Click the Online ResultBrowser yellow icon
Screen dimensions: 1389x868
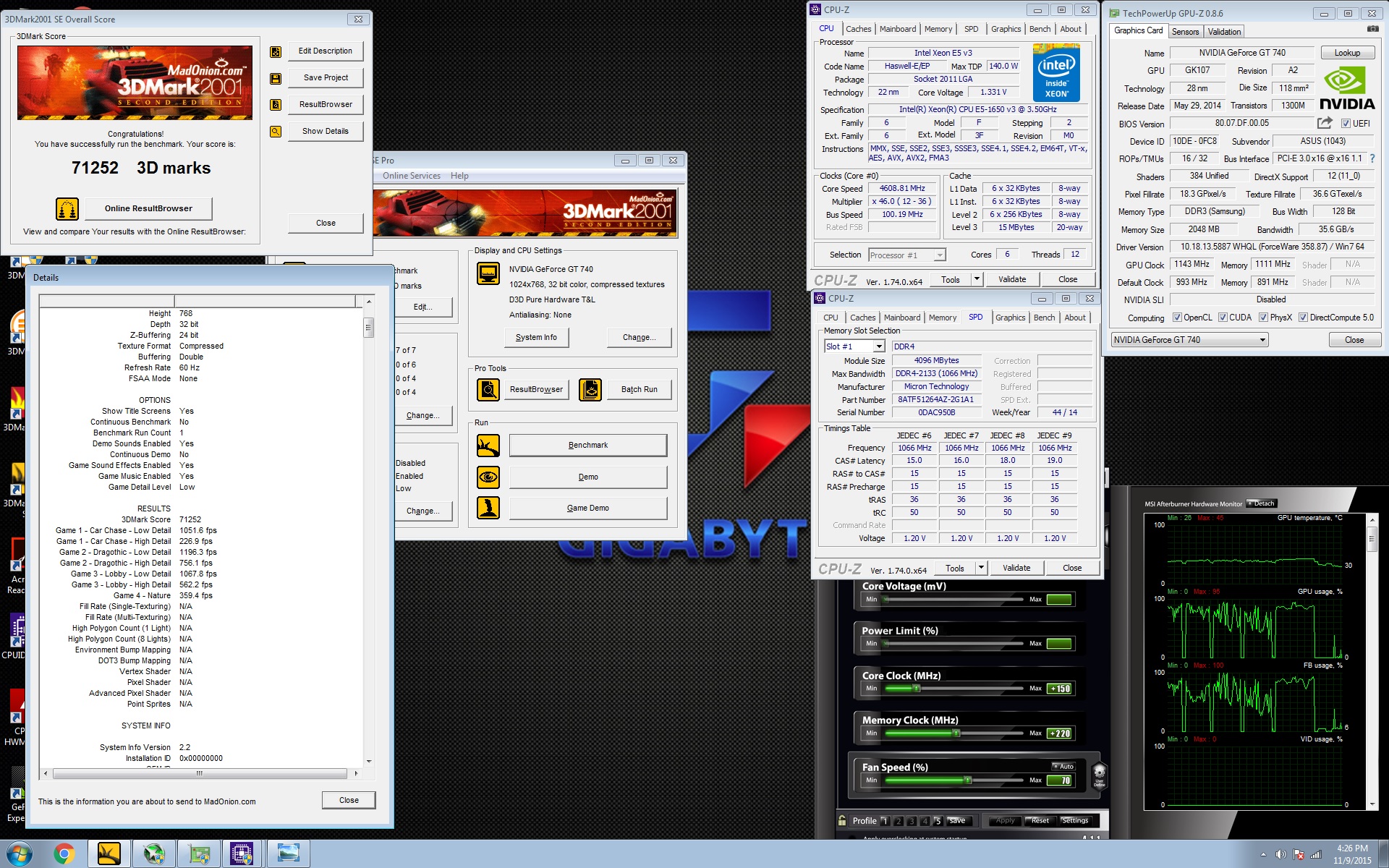click(x=67, y=209)
